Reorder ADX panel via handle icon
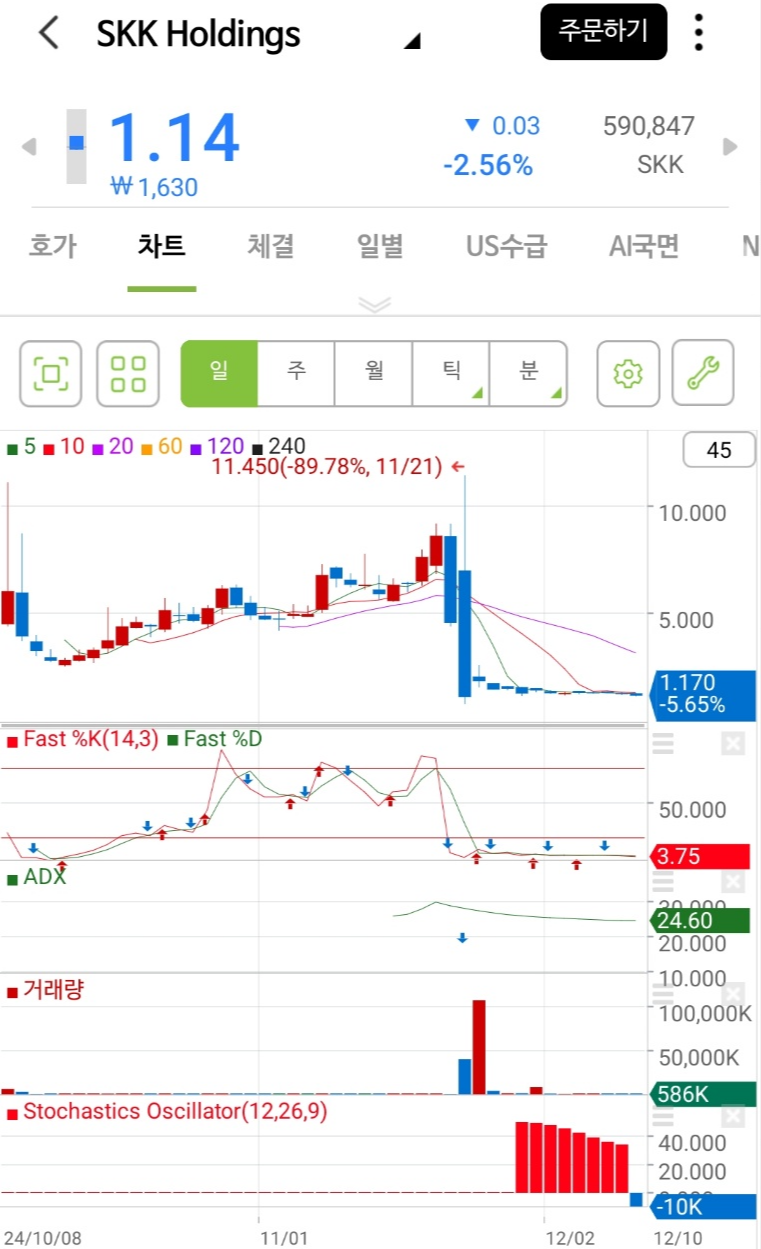 (x=663, y=881)
